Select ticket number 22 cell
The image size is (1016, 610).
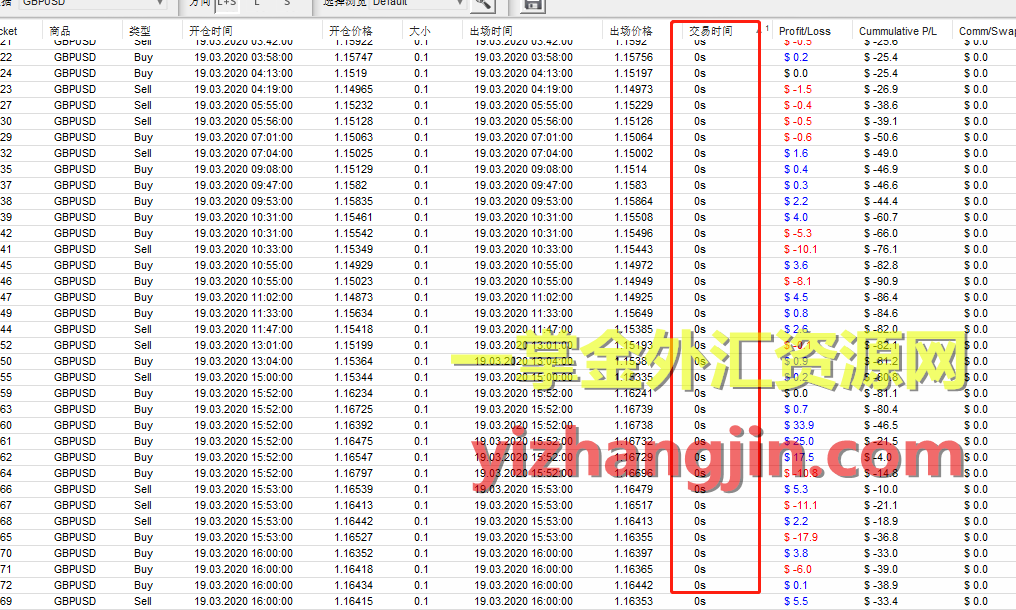(6, 57)
